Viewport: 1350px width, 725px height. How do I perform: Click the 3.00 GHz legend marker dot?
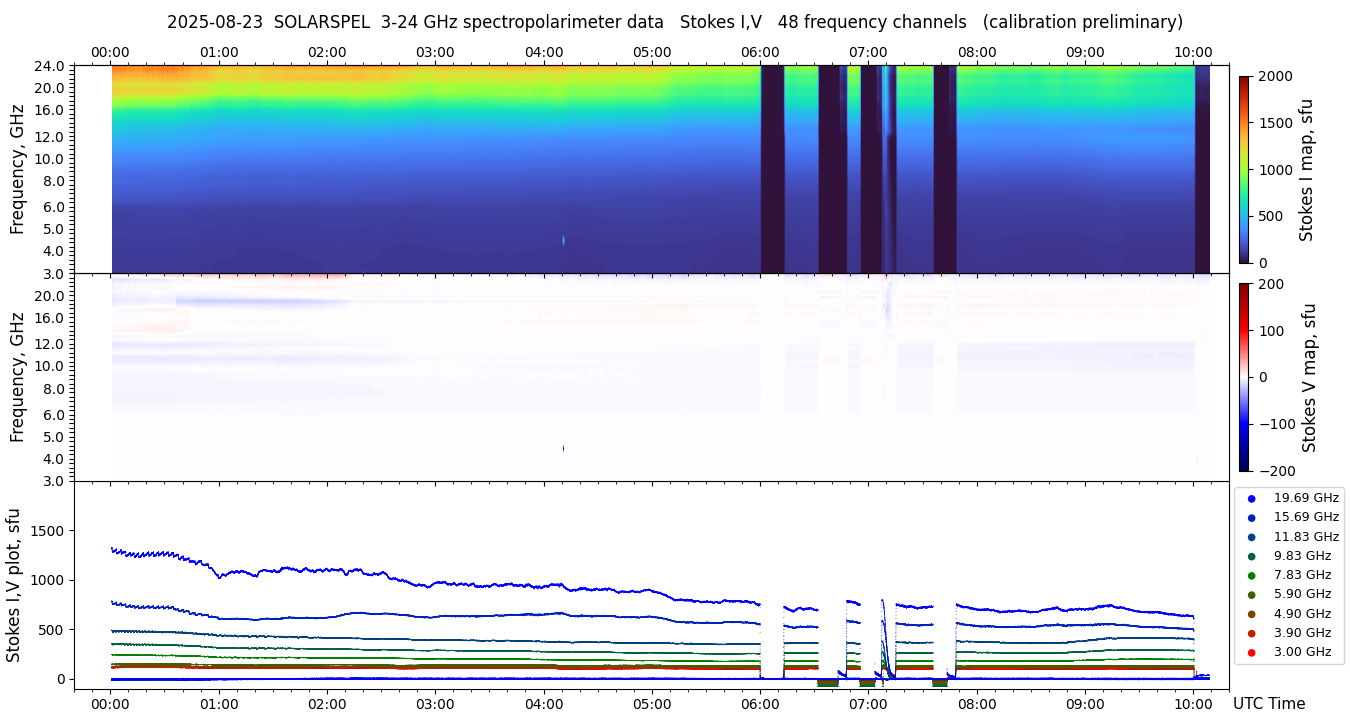click(x=1251, y=652)
